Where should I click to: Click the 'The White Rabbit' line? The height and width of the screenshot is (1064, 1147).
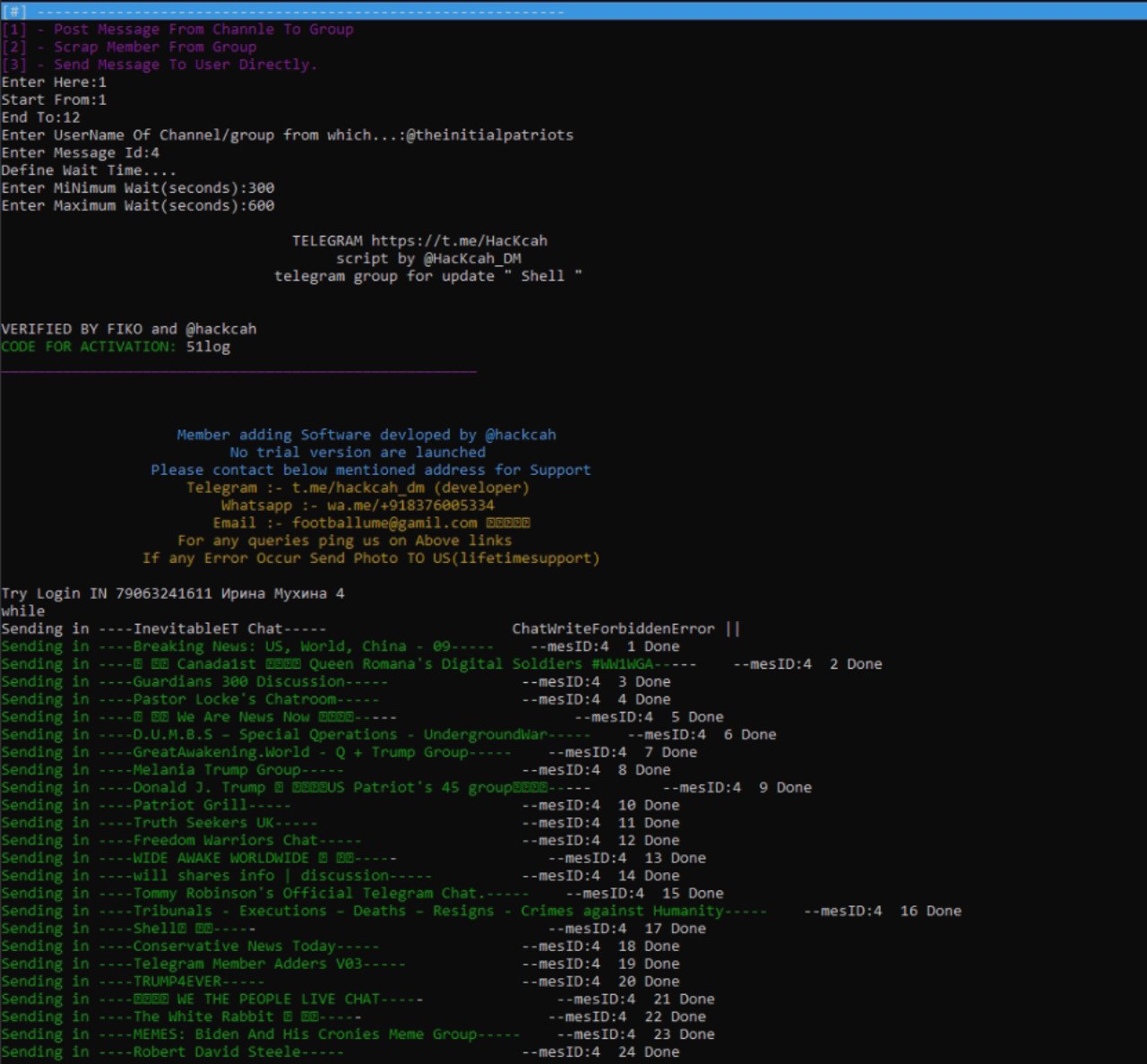354,1016
